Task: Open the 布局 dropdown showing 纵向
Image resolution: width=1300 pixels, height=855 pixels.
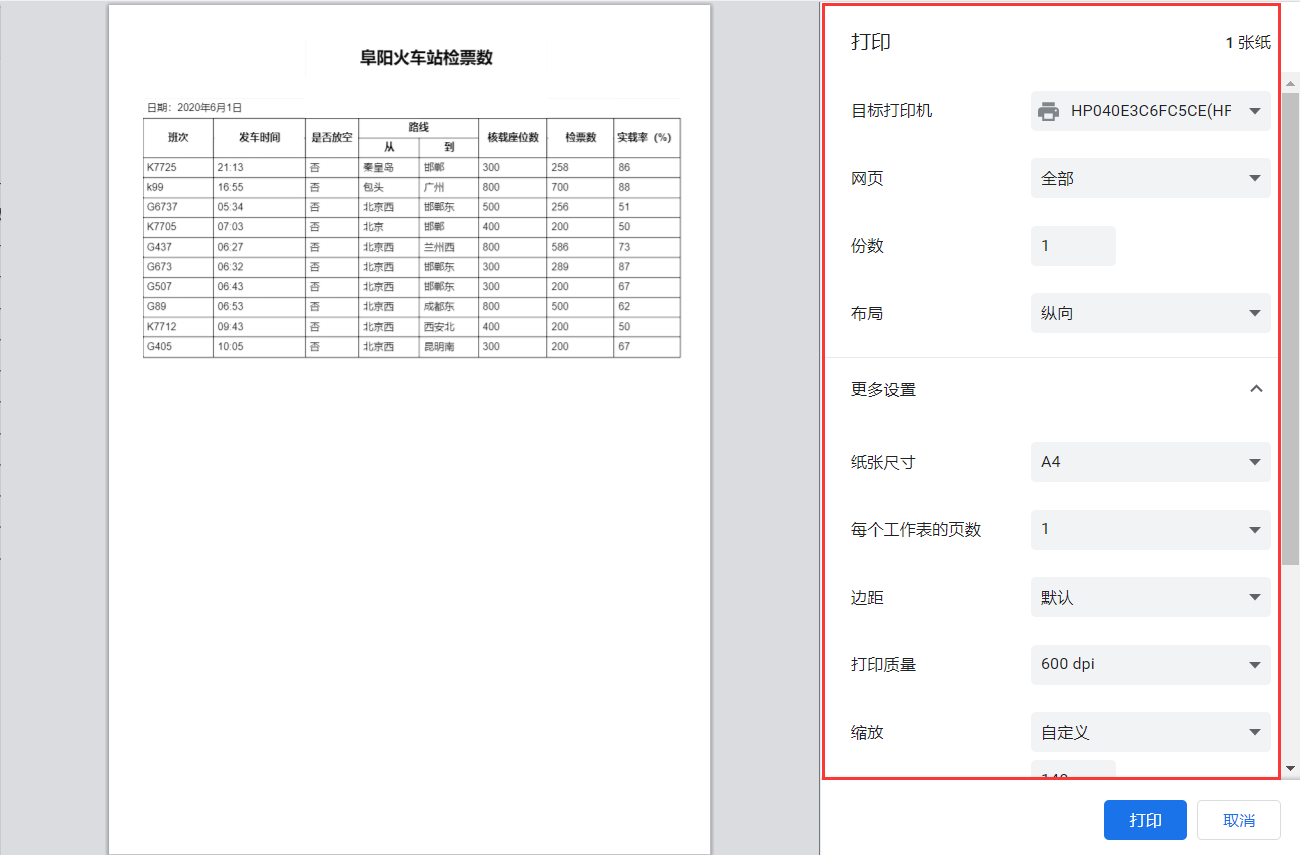Action: click(x=1151, y=313)
